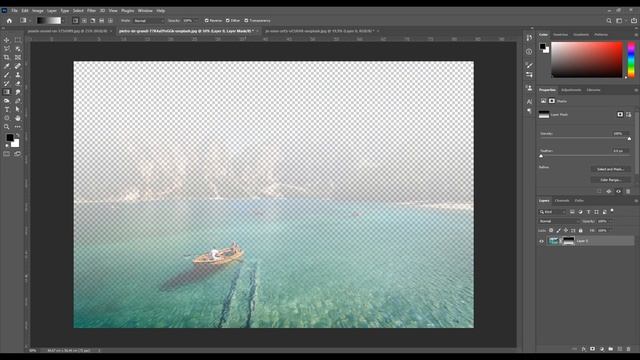Switch to the Swatches tab

(560, 35)
